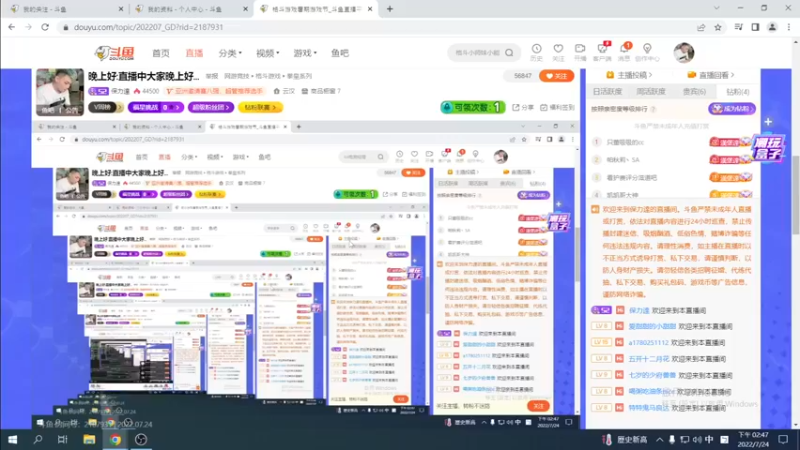Open the new tab plus button

[x=390, y=9]
